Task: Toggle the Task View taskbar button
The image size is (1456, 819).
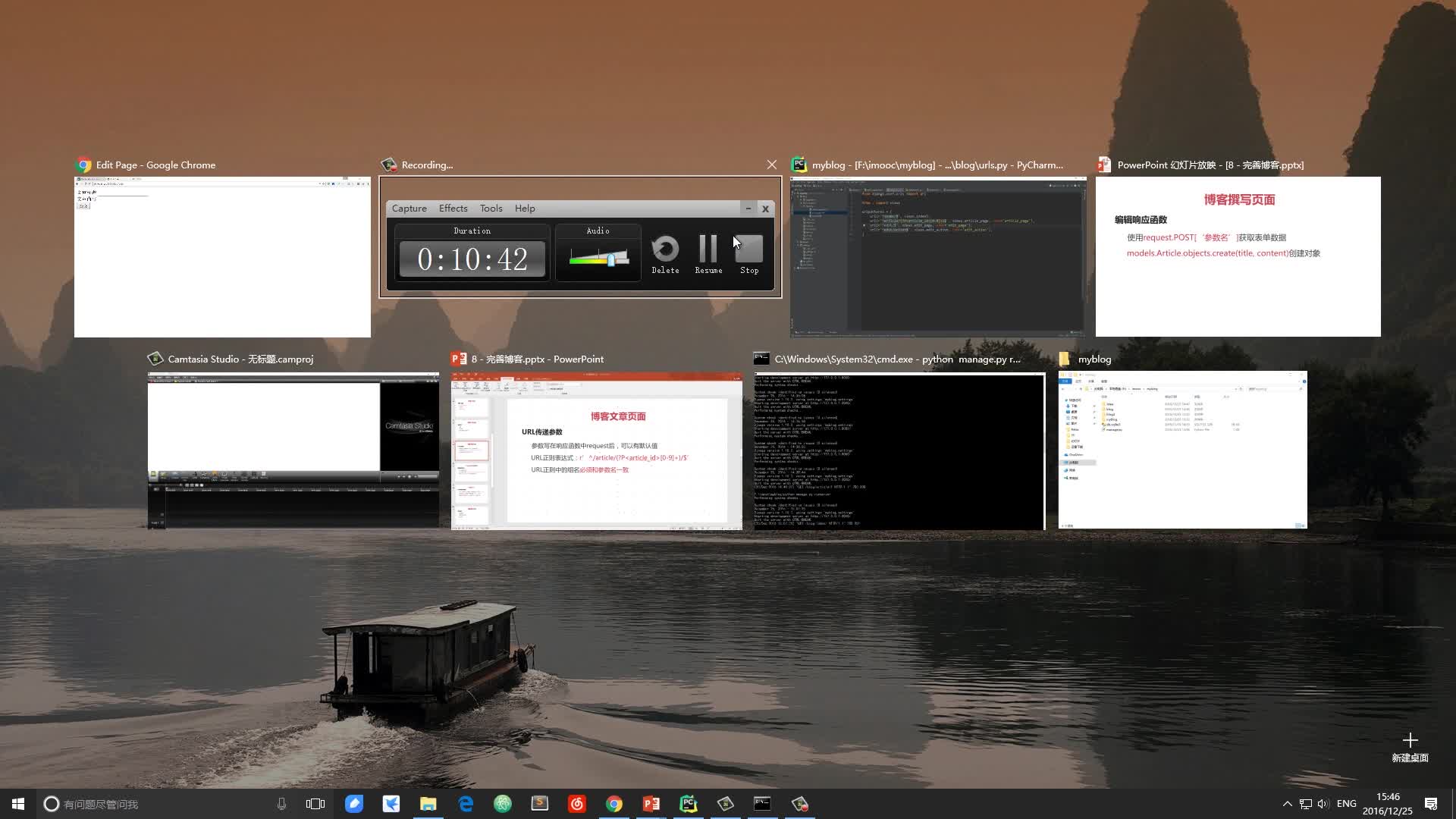Action: pos(315,804)
